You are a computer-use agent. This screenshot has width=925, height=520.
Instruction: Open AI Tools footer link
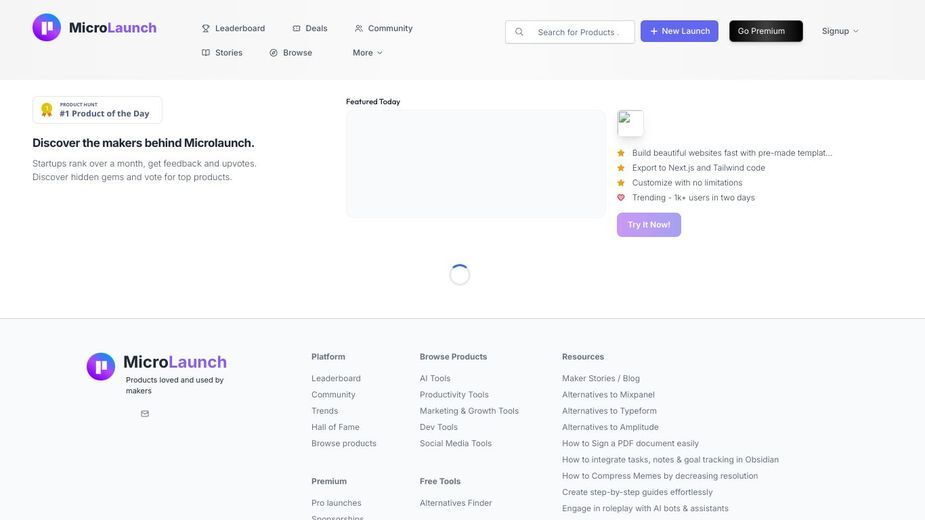(x=435, y=378)
